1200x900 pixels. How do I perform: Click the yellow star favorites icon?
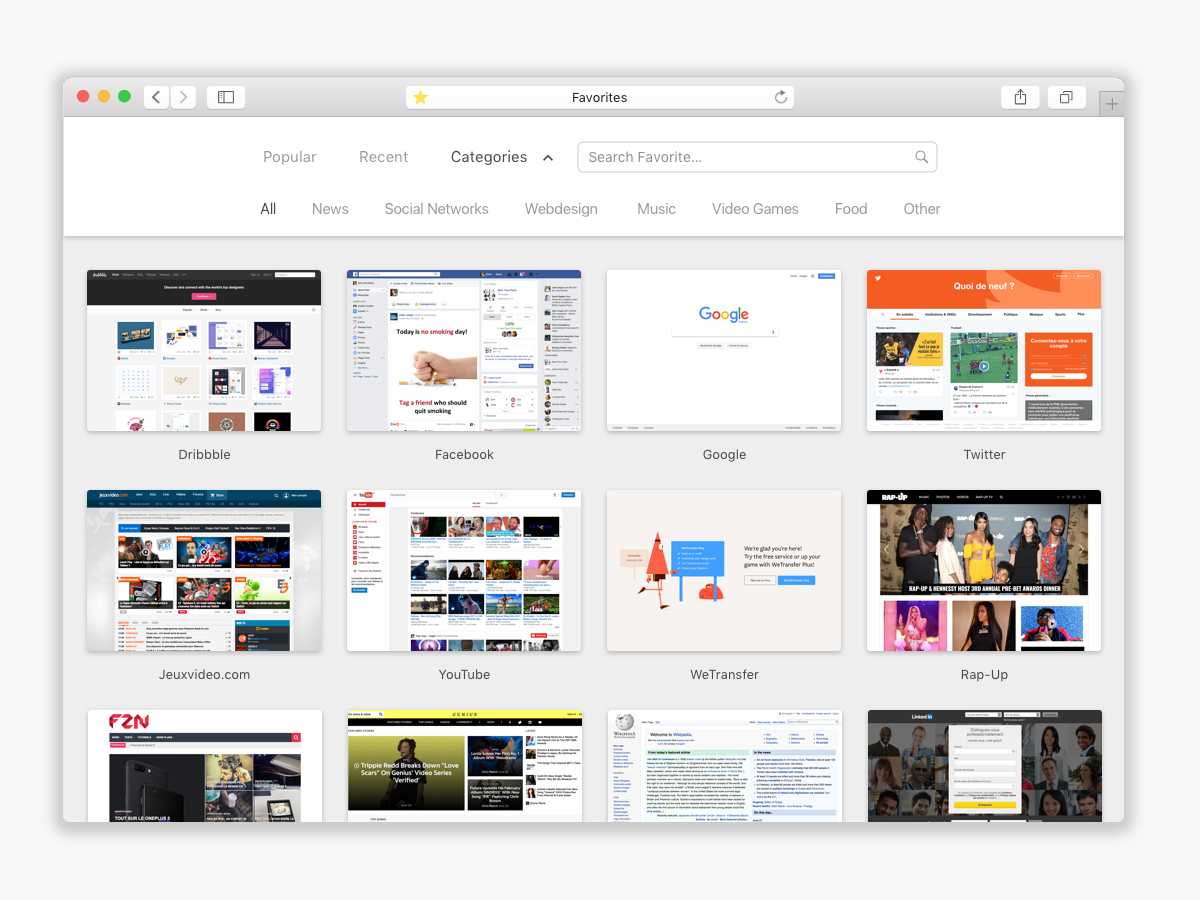421,97
